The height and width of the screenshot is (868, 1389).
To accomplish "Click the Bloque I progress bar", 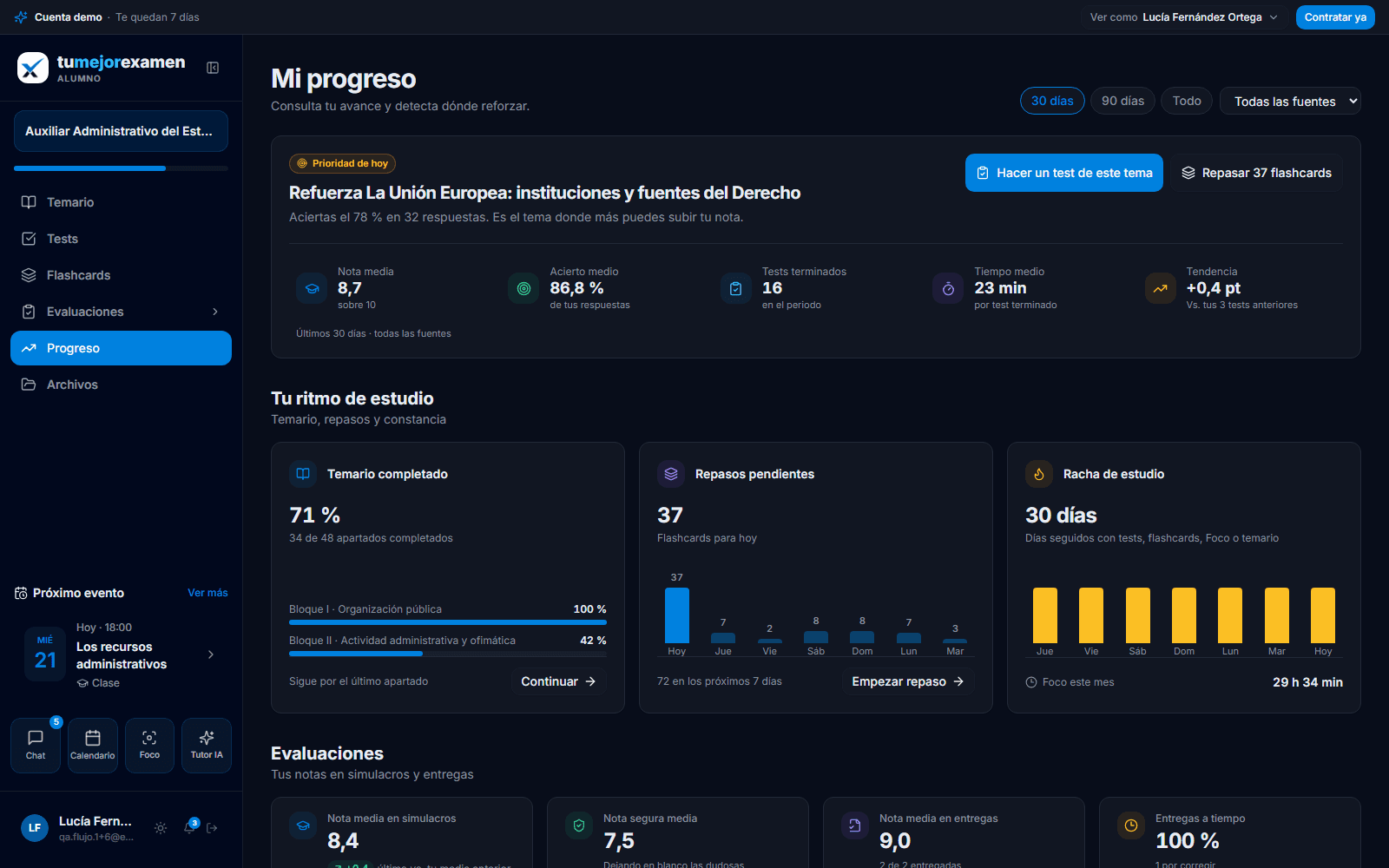I will click(448, 622).
